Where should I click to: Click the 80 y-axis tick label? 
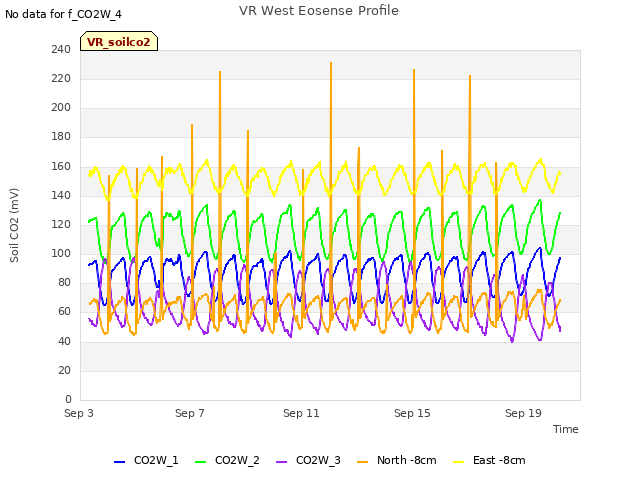64,282
